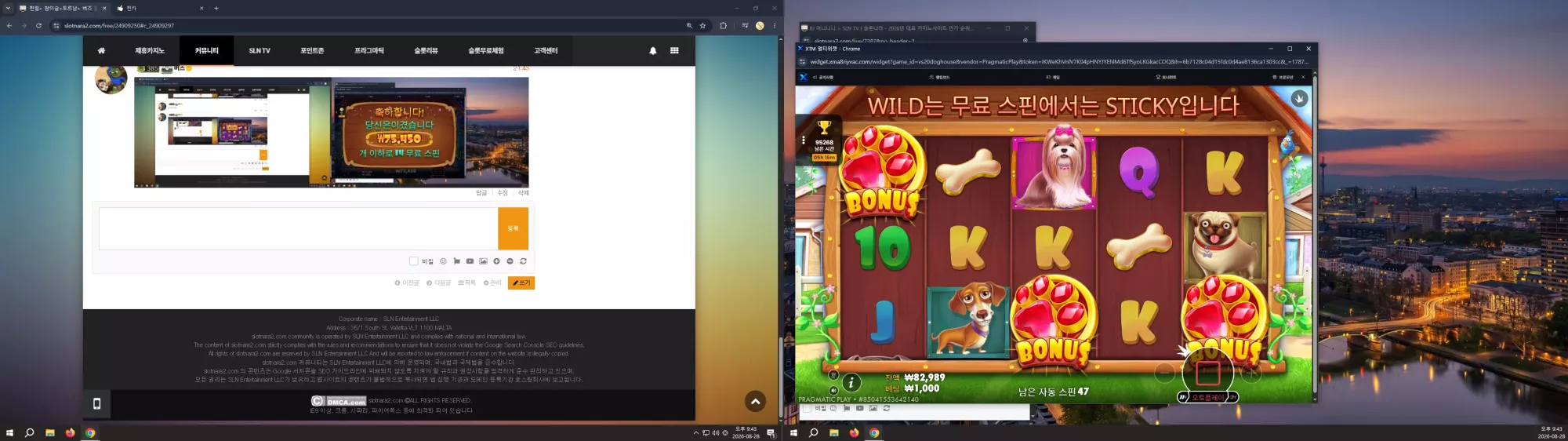Click the 오토플레이 autoplay button
Viewport: 1568px width, 441px height.
point(1207,397)
